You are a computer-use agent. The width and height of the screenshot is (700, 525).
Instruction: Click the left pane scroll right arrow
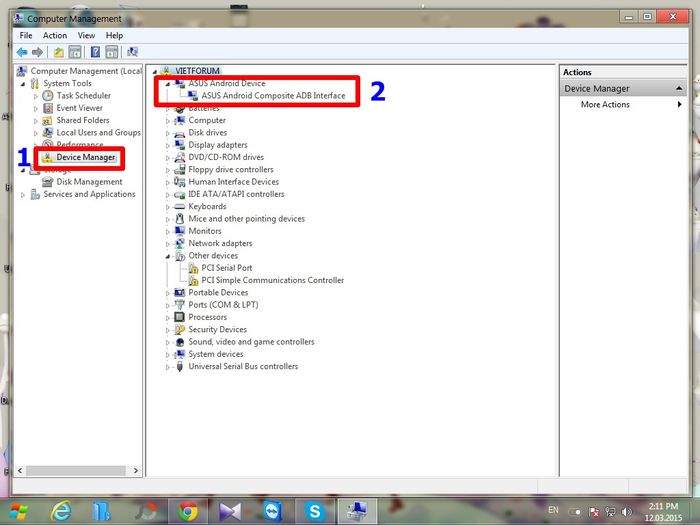(x=136, y=471)
